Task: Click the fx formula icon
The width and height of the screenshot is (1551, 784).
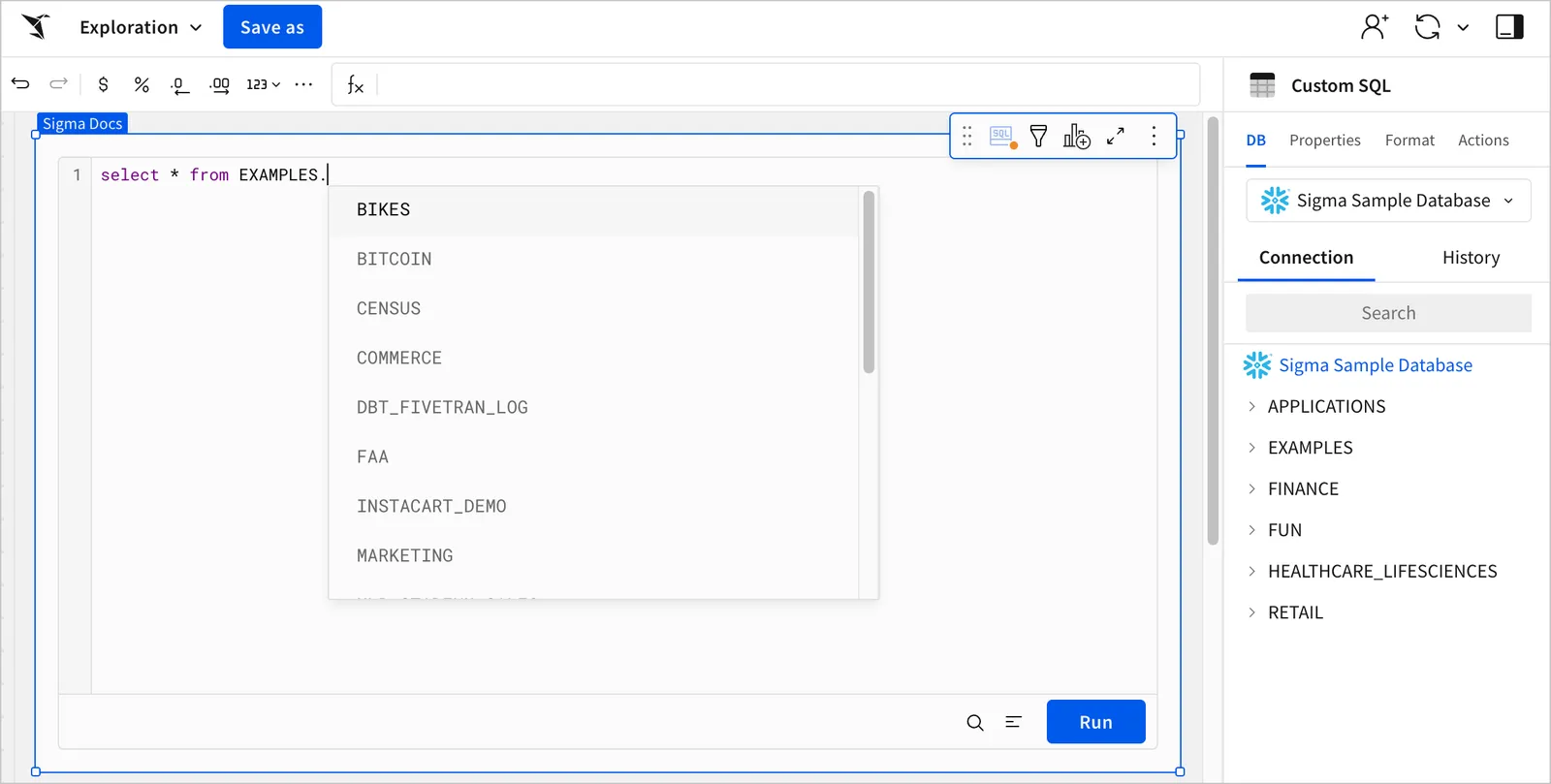Action: 356,85
